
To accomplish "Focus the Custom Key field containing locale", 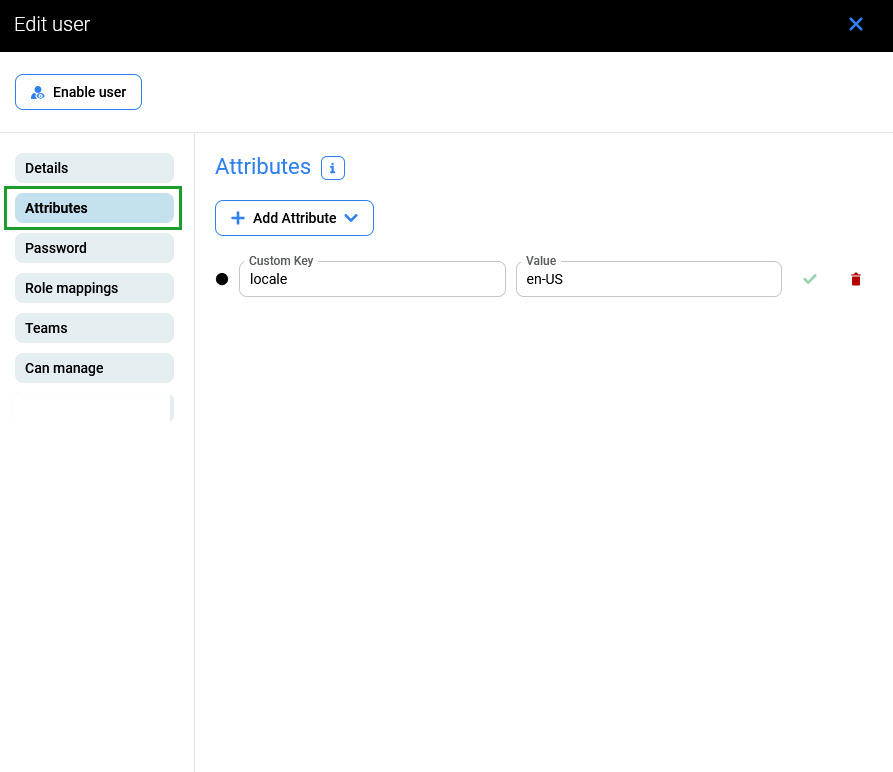I will click(x=372, y=280).
